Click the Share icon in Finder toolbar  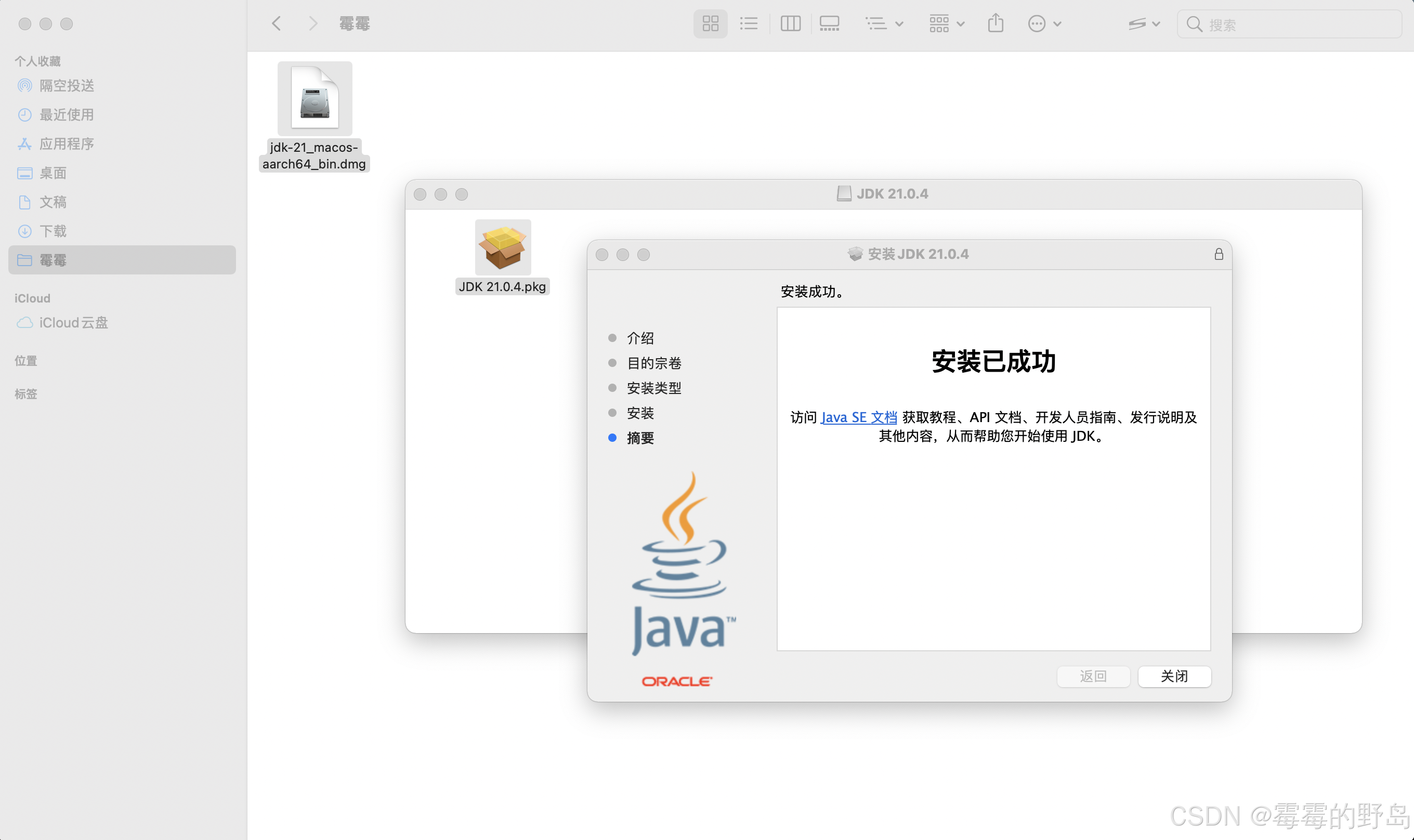coord(995,24)
